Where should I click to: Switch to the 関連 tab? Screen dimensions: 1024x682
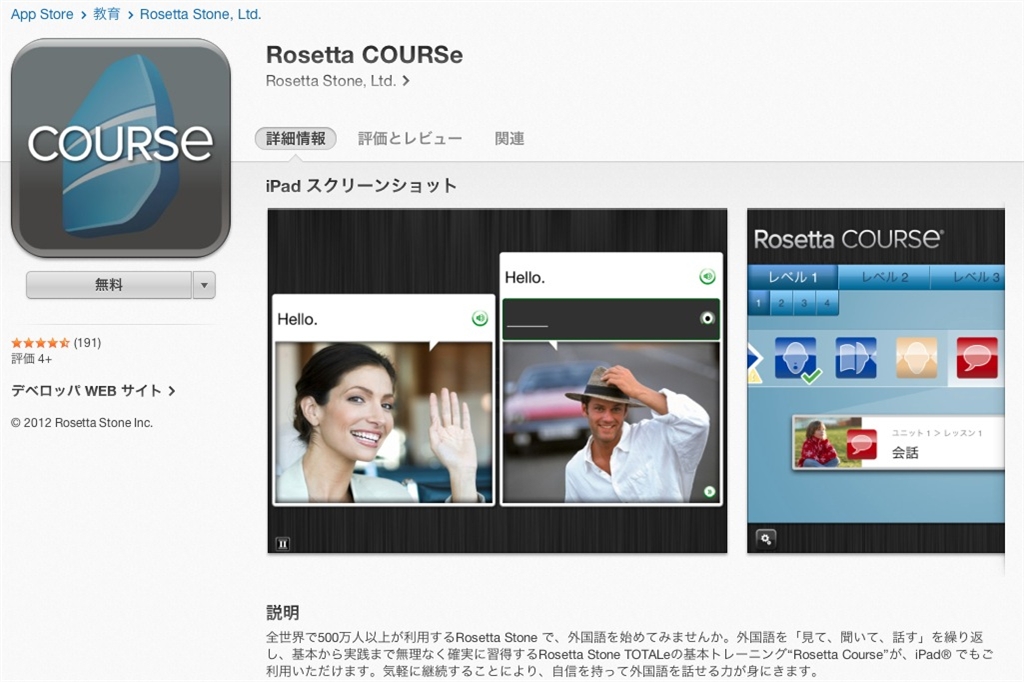[x=509, y=138]
